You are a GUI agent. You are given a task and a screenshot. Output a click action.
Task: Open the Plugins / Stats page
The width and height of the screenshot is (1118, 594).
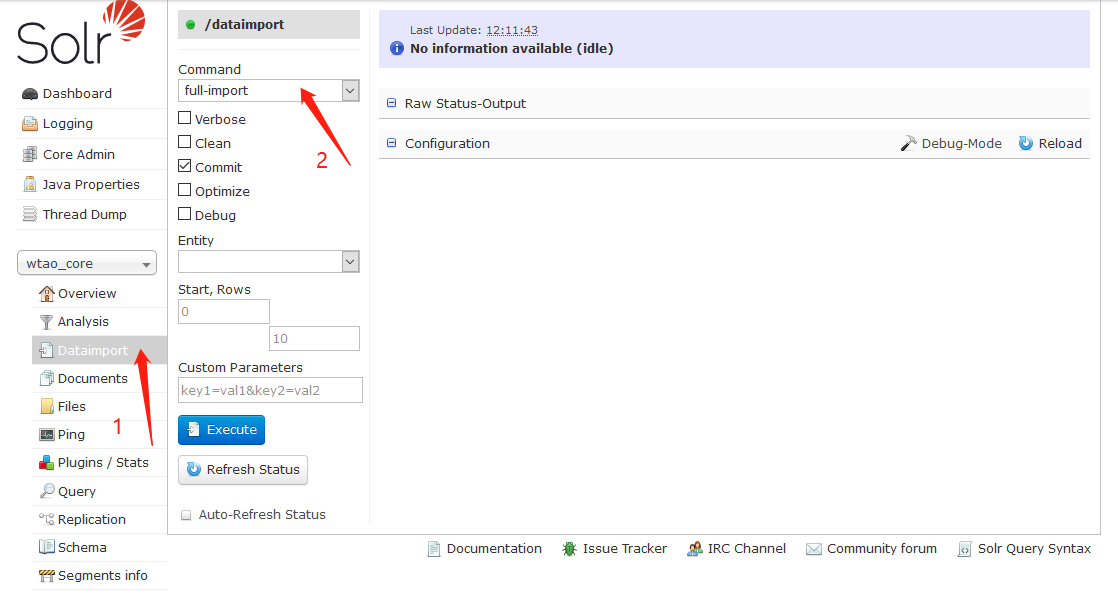coord(103,462)
